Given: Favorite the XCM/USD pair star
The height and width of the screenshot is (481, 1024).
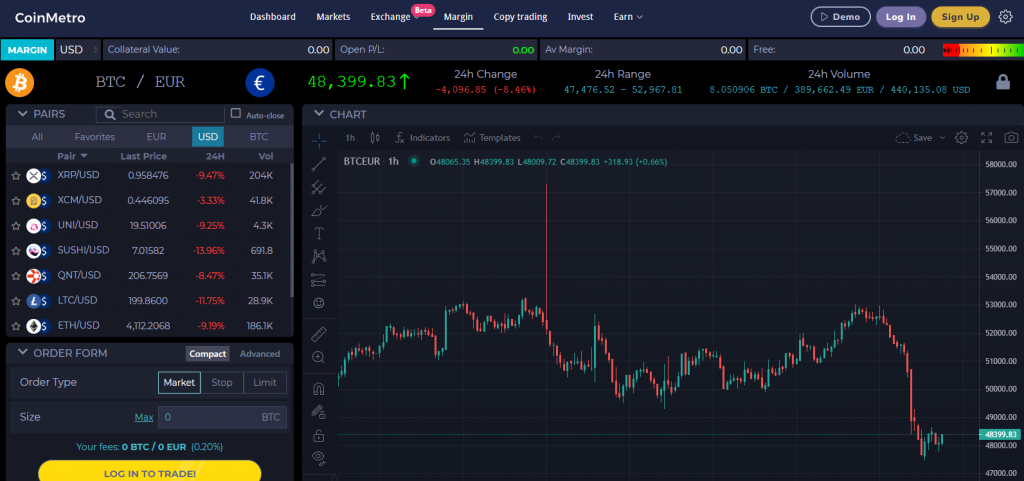Looking at the screenshot, I should coord(16,201).
